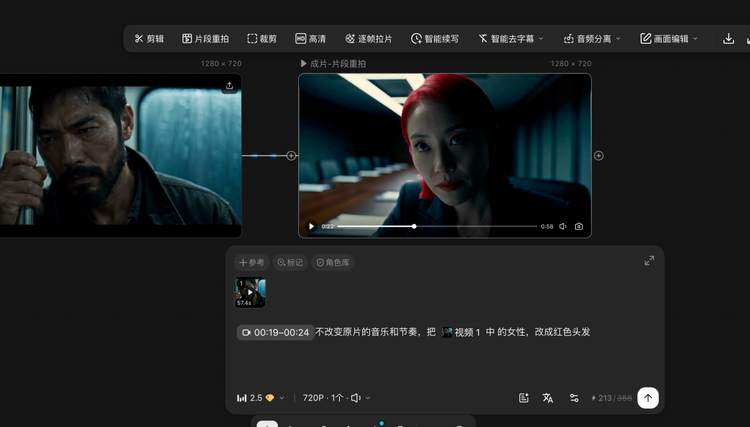
Task: Open the 画面编辑 dropdown
Action: pos(669,39)
